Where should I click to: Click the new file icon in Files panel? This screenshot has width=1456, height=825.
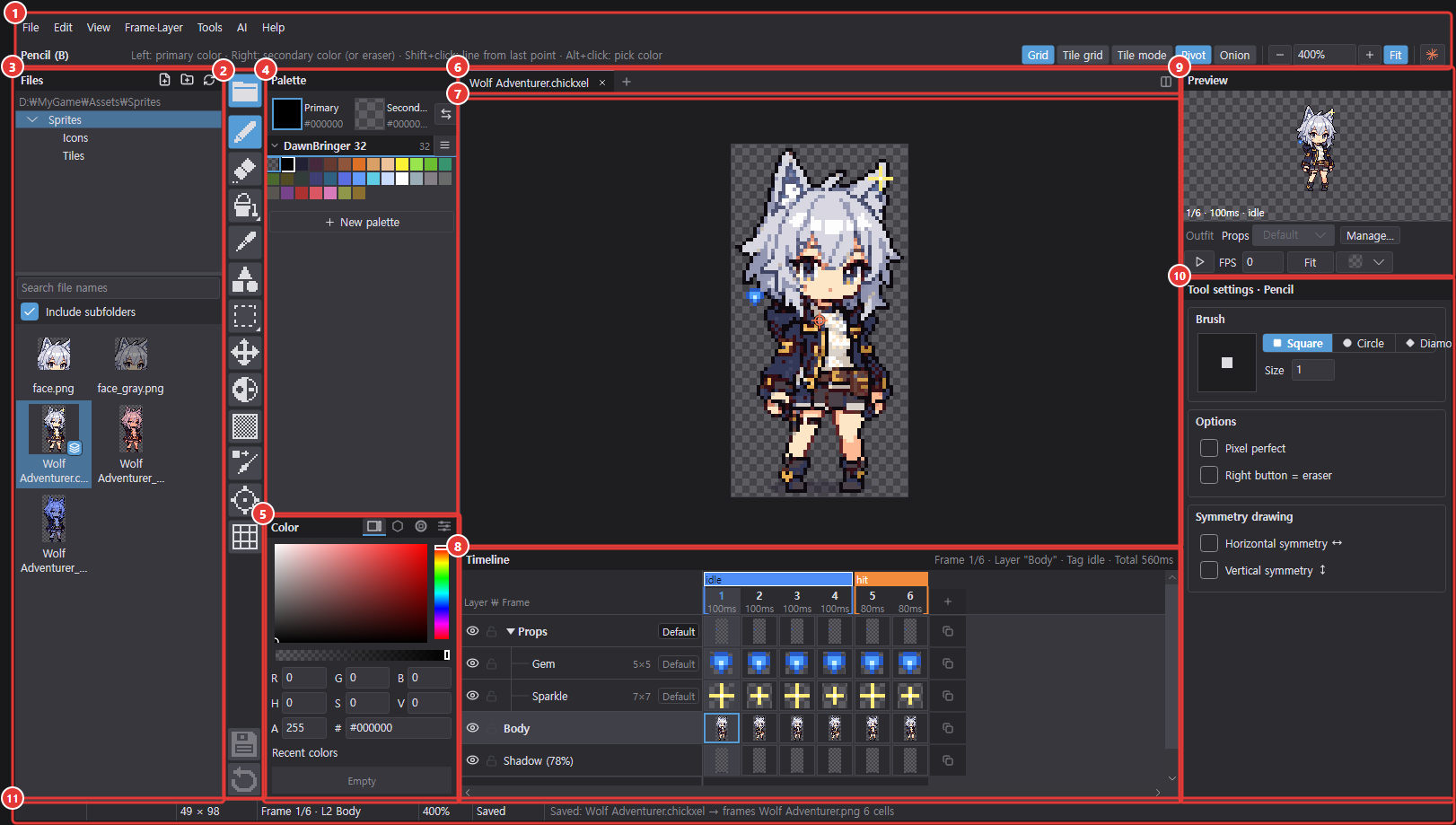(164, 80)
